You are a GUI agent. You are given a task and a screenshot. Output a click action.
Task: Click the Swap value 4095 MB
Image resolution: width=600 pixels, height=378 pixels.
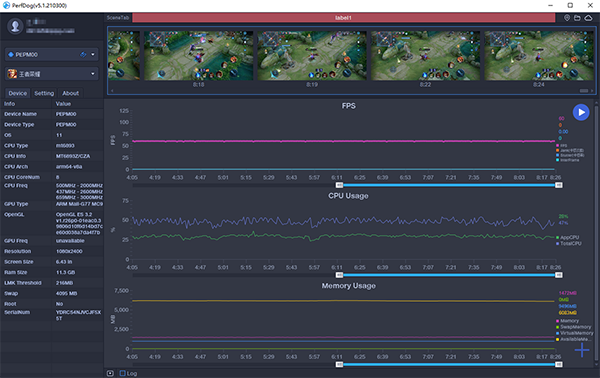point(67,293)
